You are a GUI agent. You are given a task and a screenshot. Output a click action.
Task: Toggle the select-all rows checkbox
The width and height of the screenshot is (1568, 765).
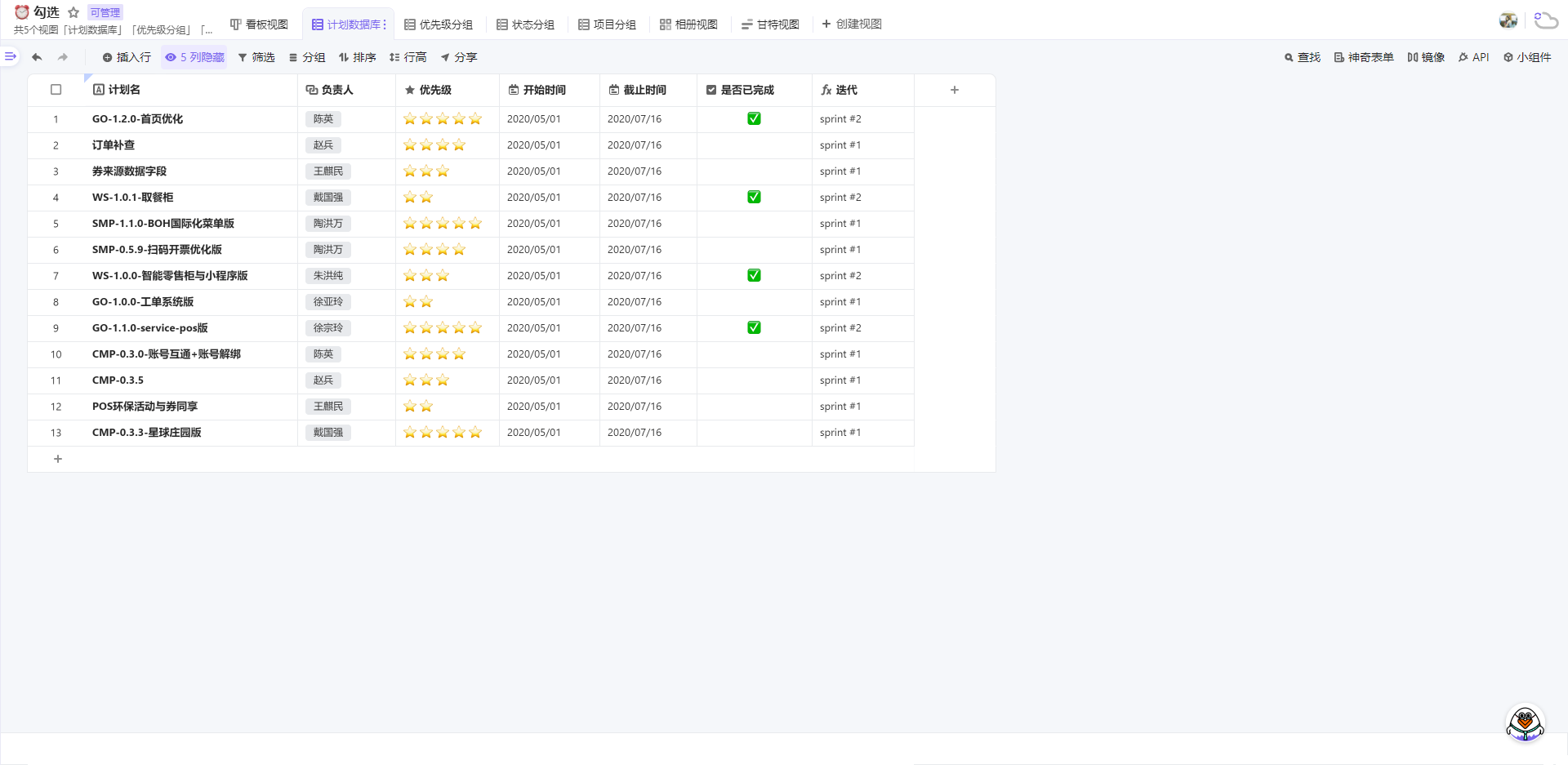(x=56, y=90)
